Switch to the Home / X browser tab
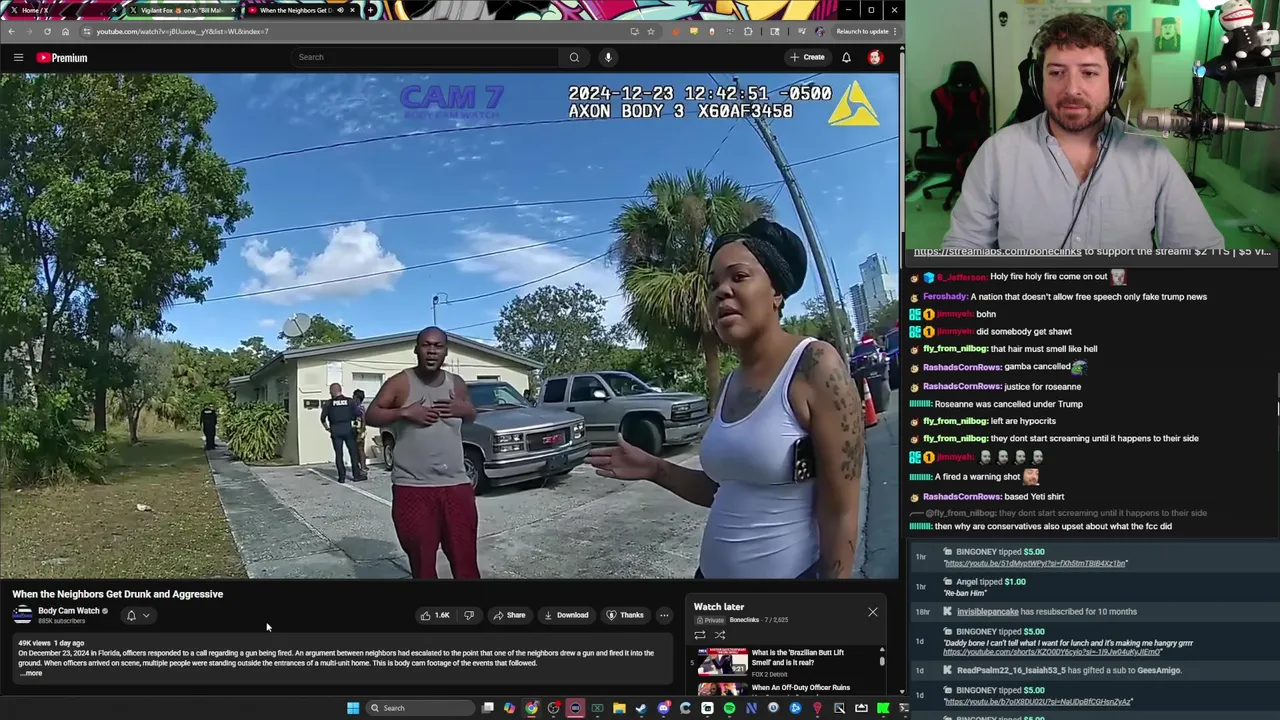Image resolution: width=1280 pixels, height=720 pixels. click(60, 10)
